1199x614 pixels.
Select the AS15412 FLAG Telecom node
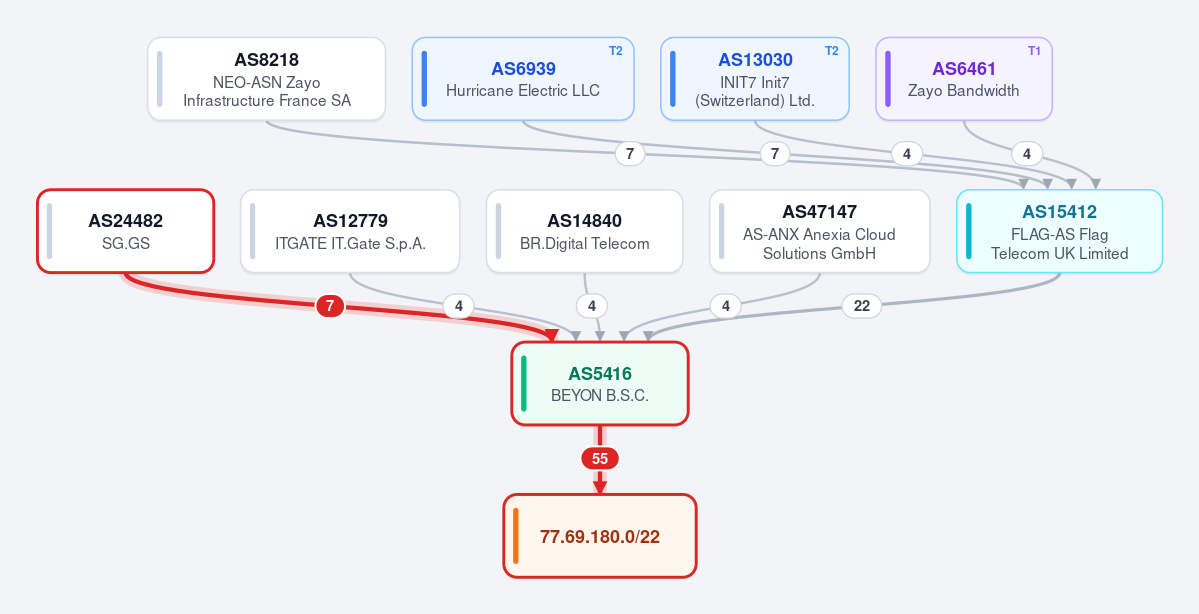(1059, 231)
